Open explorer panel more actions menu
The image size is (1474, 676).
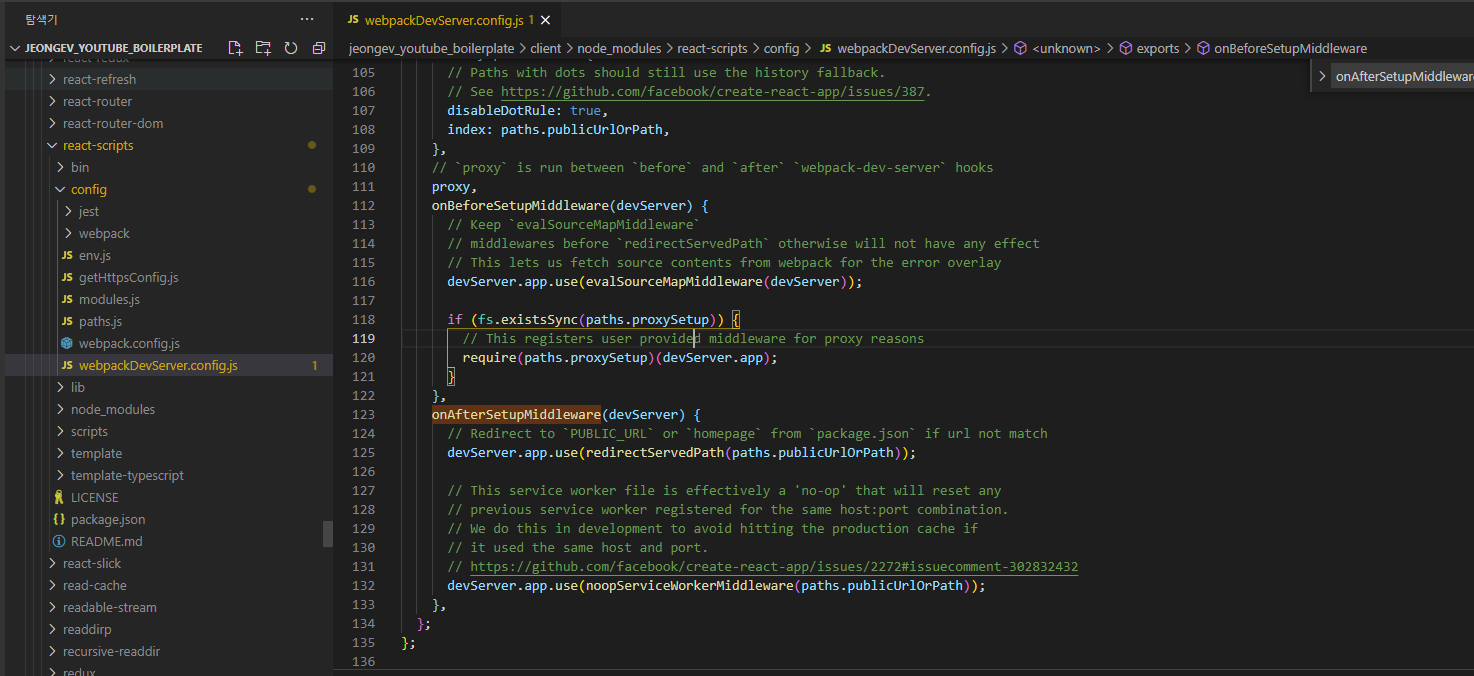tap(307, 19)
